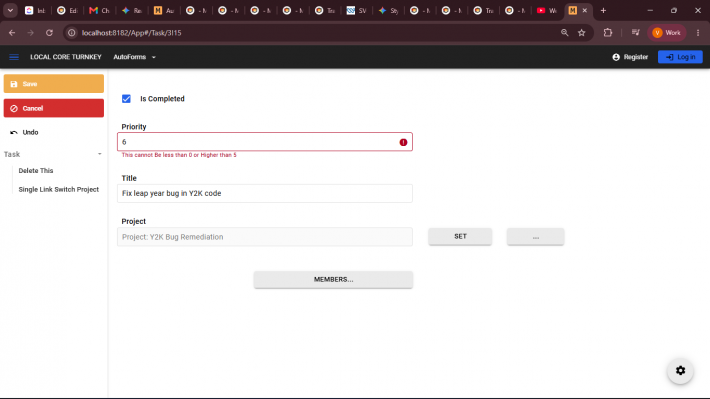Screen dimensions: 710x399
Task: Switch to the tab labeled Au
Action: [x=164, y=10]
